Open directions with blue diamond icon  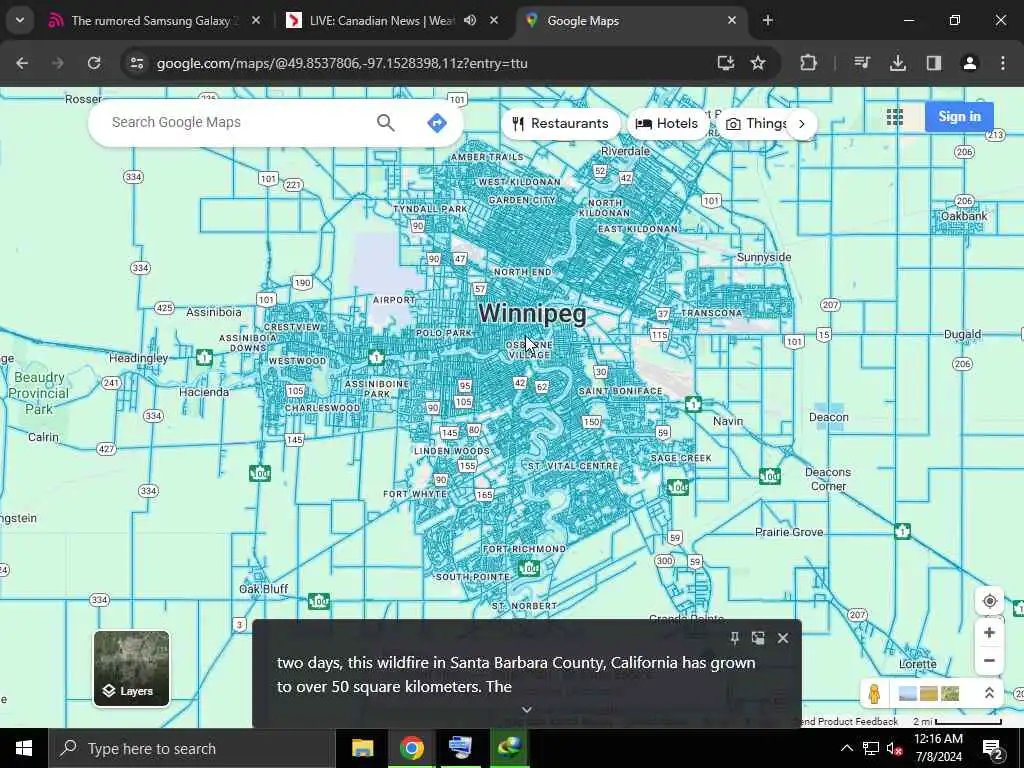pyautogui.click(x=437, y=122)
